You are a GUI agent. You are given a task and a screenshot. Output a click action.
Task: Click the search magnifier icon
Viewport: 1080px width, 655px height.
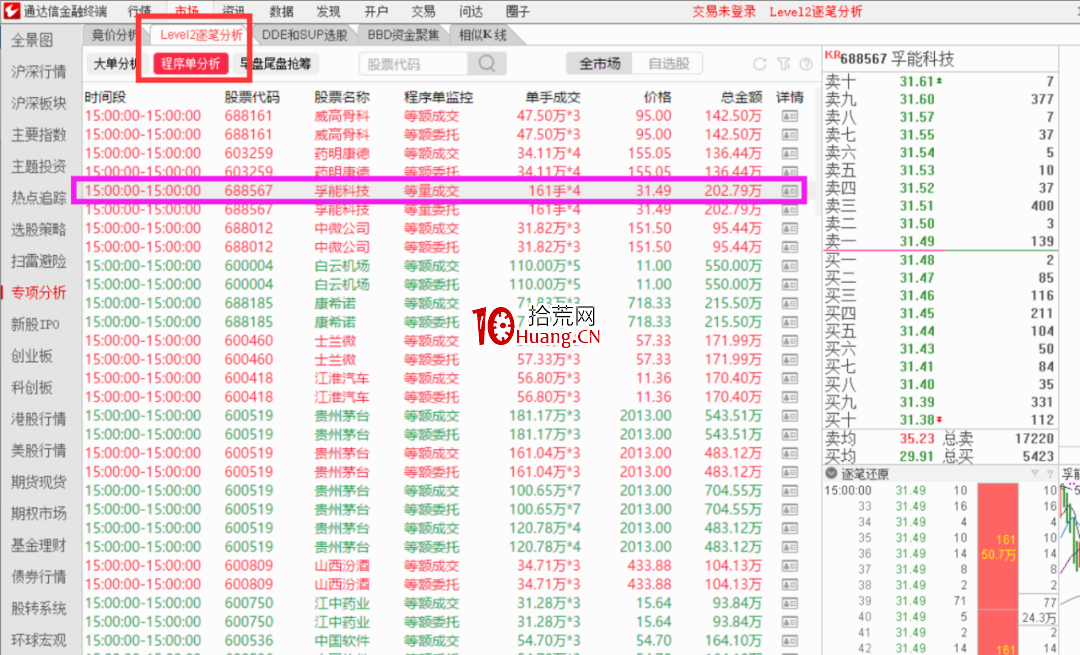[x=487, y=63]
